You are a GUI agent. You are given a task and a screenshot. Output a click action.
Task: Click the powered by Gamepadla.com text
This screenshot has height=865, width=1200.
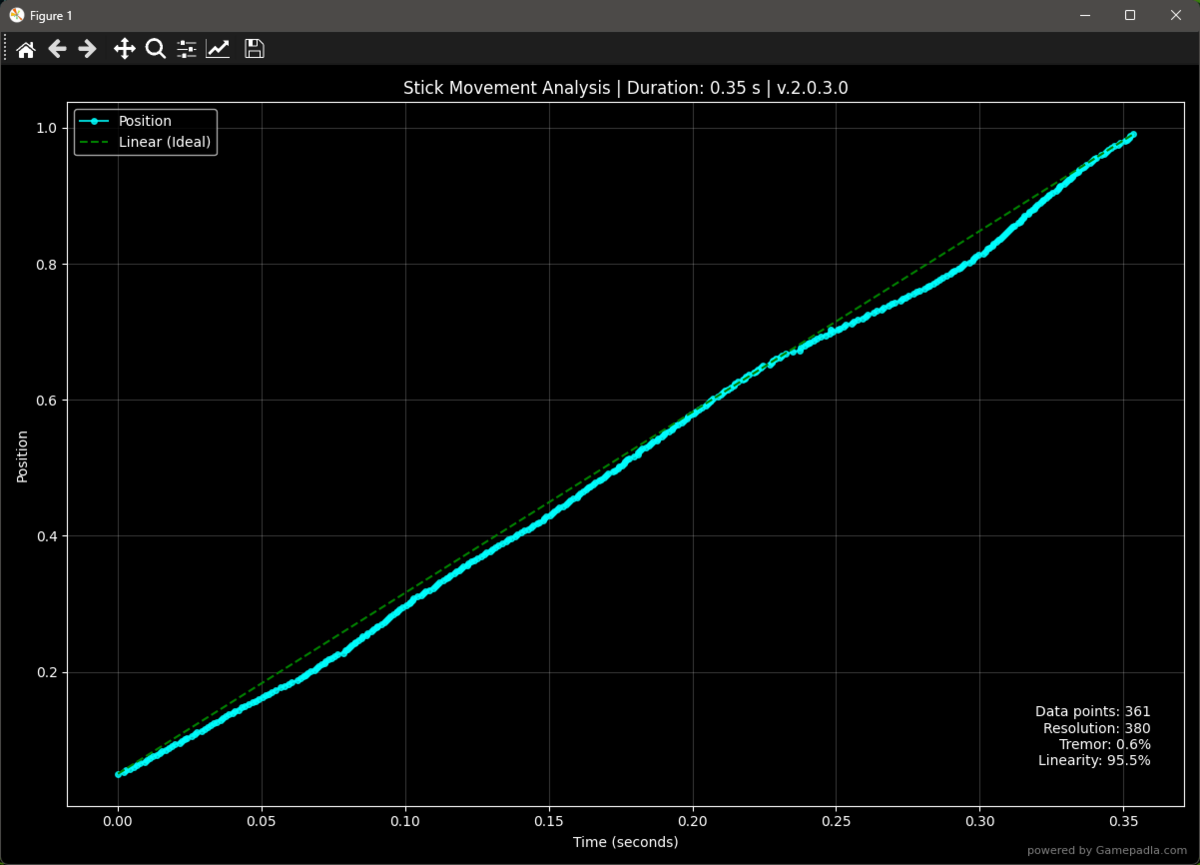[1109, 850]
